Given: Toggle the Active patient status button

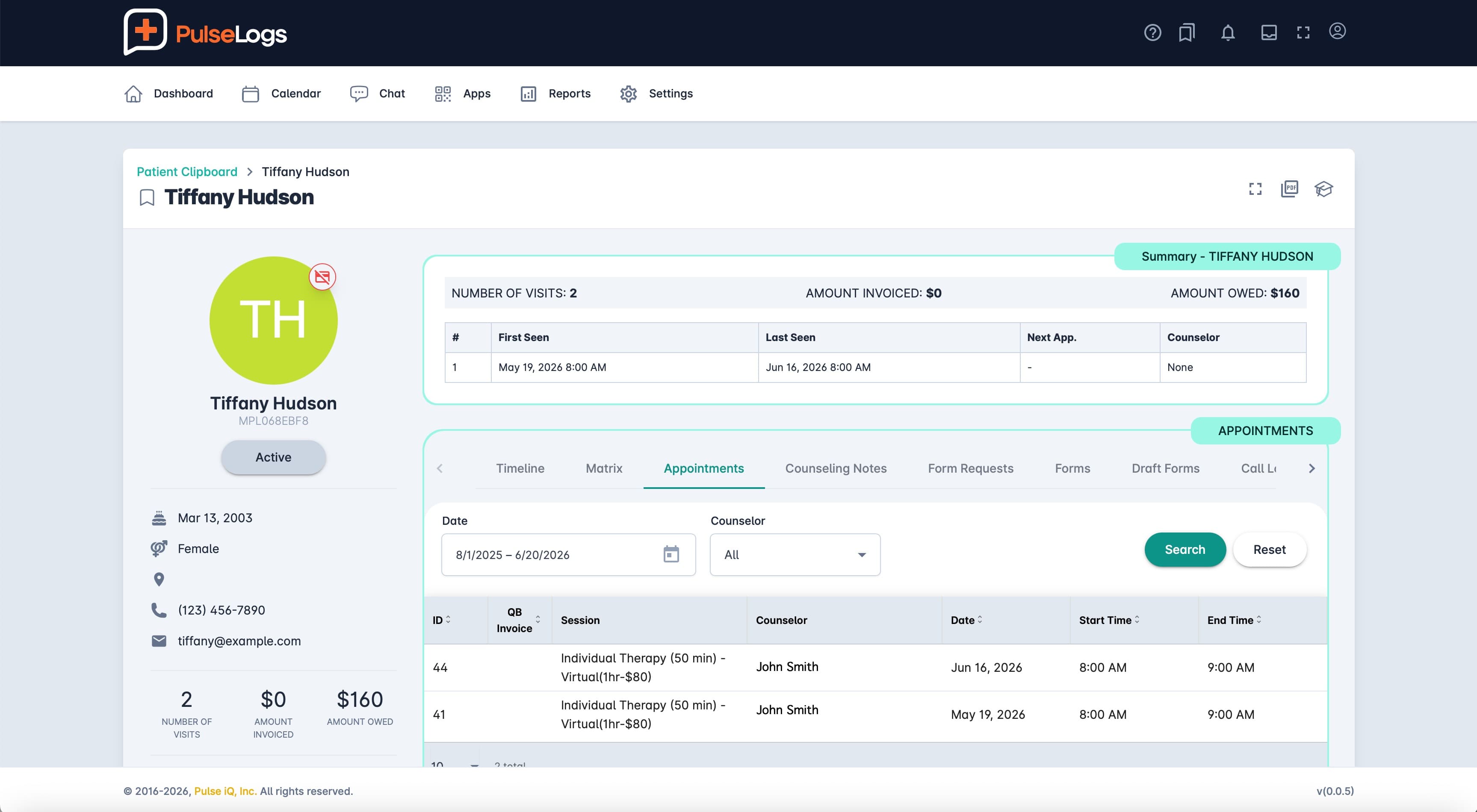Looking at the screenshot, I should (x=274, y=457).
